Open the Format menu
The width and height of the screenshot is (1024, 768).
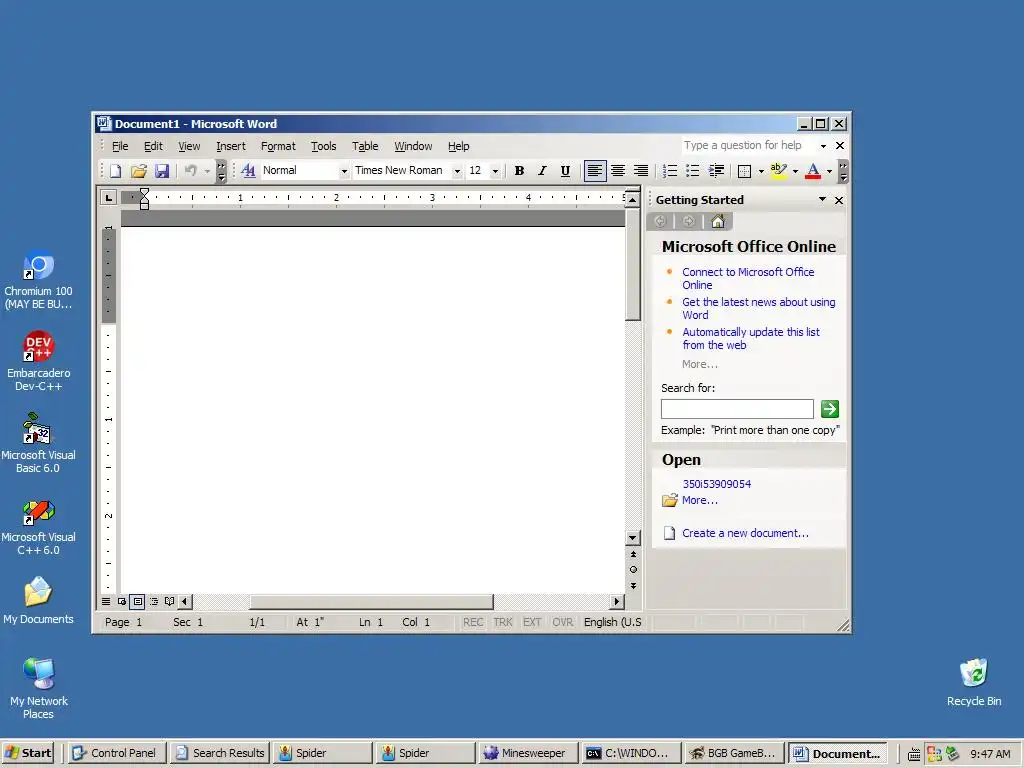278,146
